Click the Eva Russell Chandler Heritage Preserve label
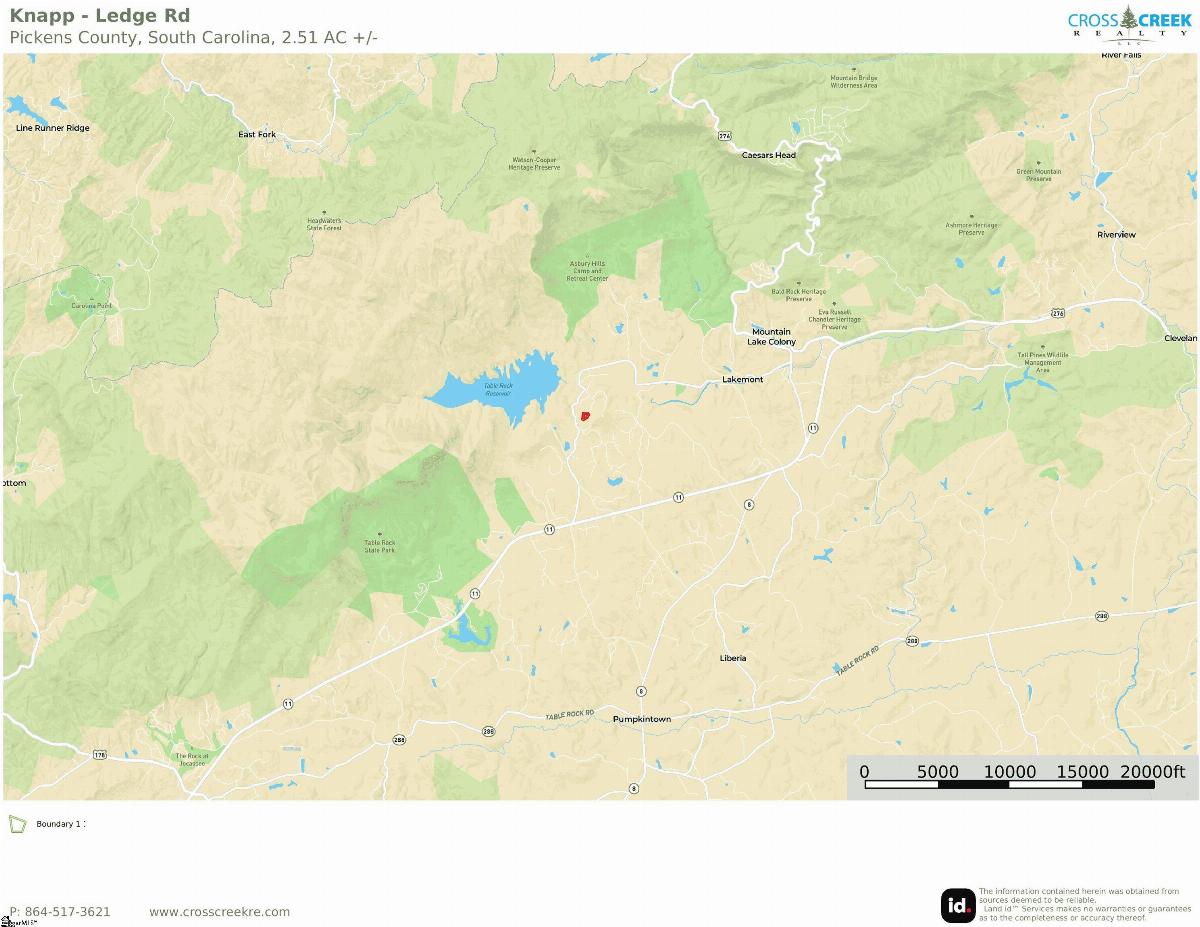 (x=834, y=318)
